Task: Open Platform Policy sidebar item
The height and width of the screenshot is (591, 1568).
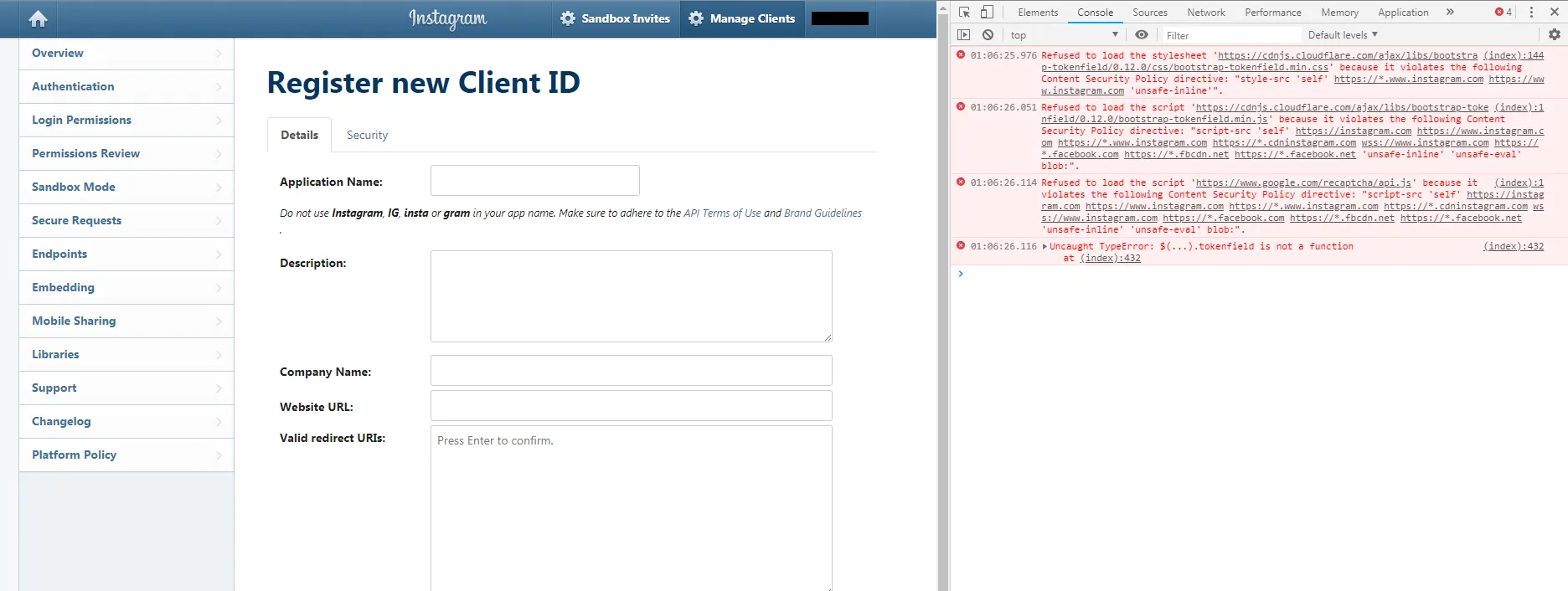Action: (126, 455)
